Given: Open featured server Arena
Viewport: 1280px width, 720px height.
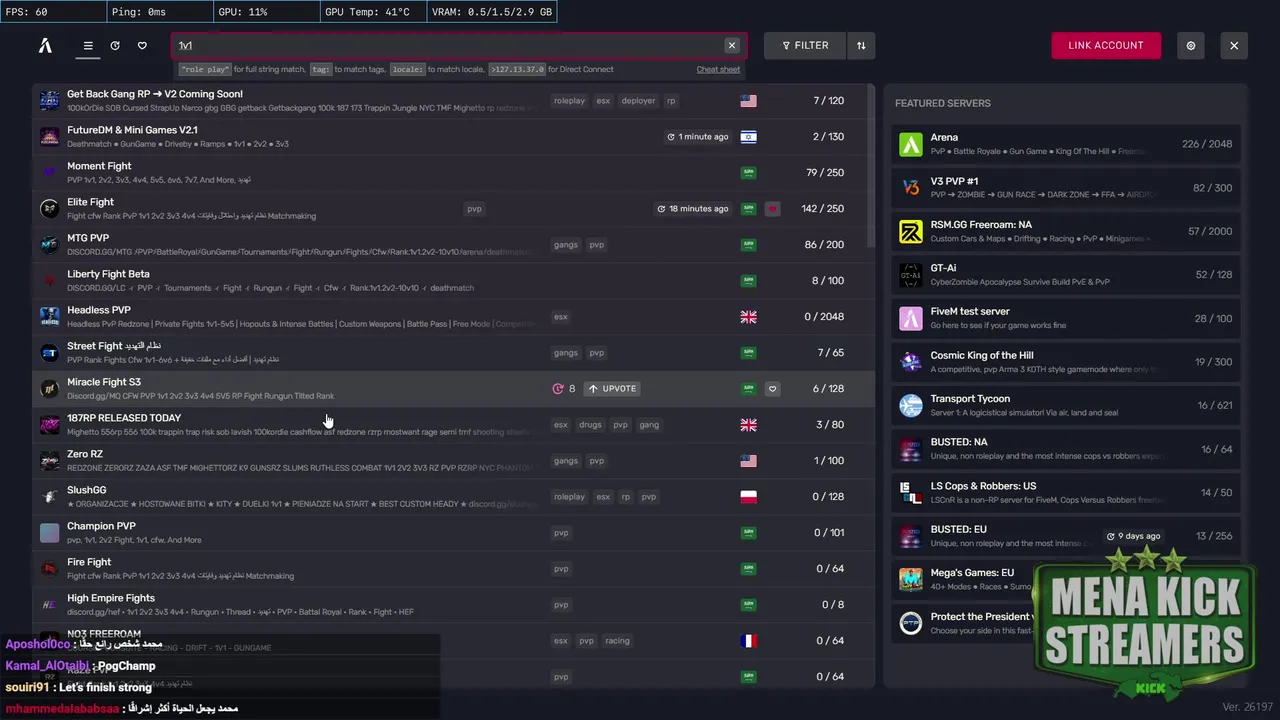Looking at the screenshot, I should (1066, 144).
